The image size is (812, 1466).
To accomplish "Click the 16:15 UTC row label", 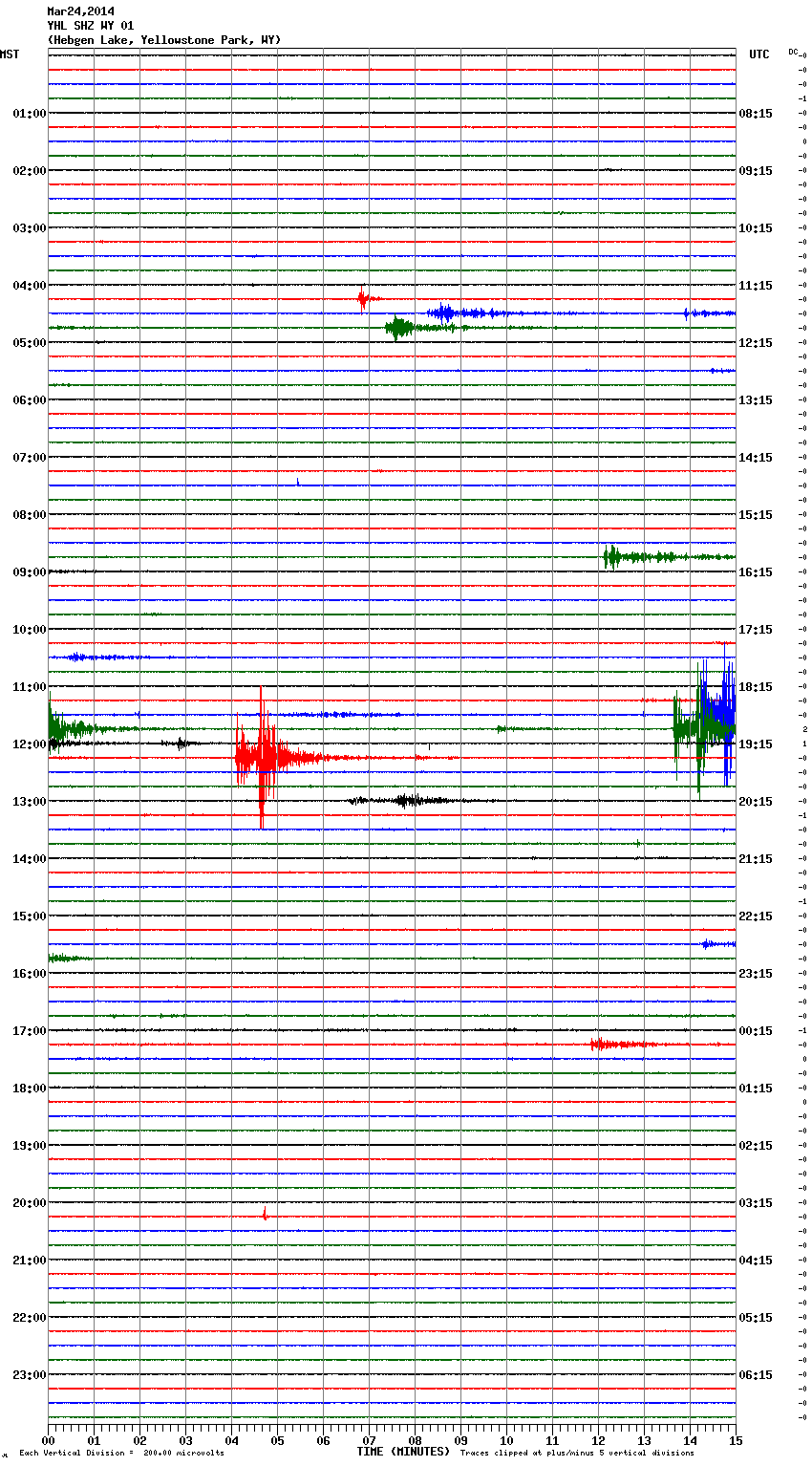I will 756,572.
